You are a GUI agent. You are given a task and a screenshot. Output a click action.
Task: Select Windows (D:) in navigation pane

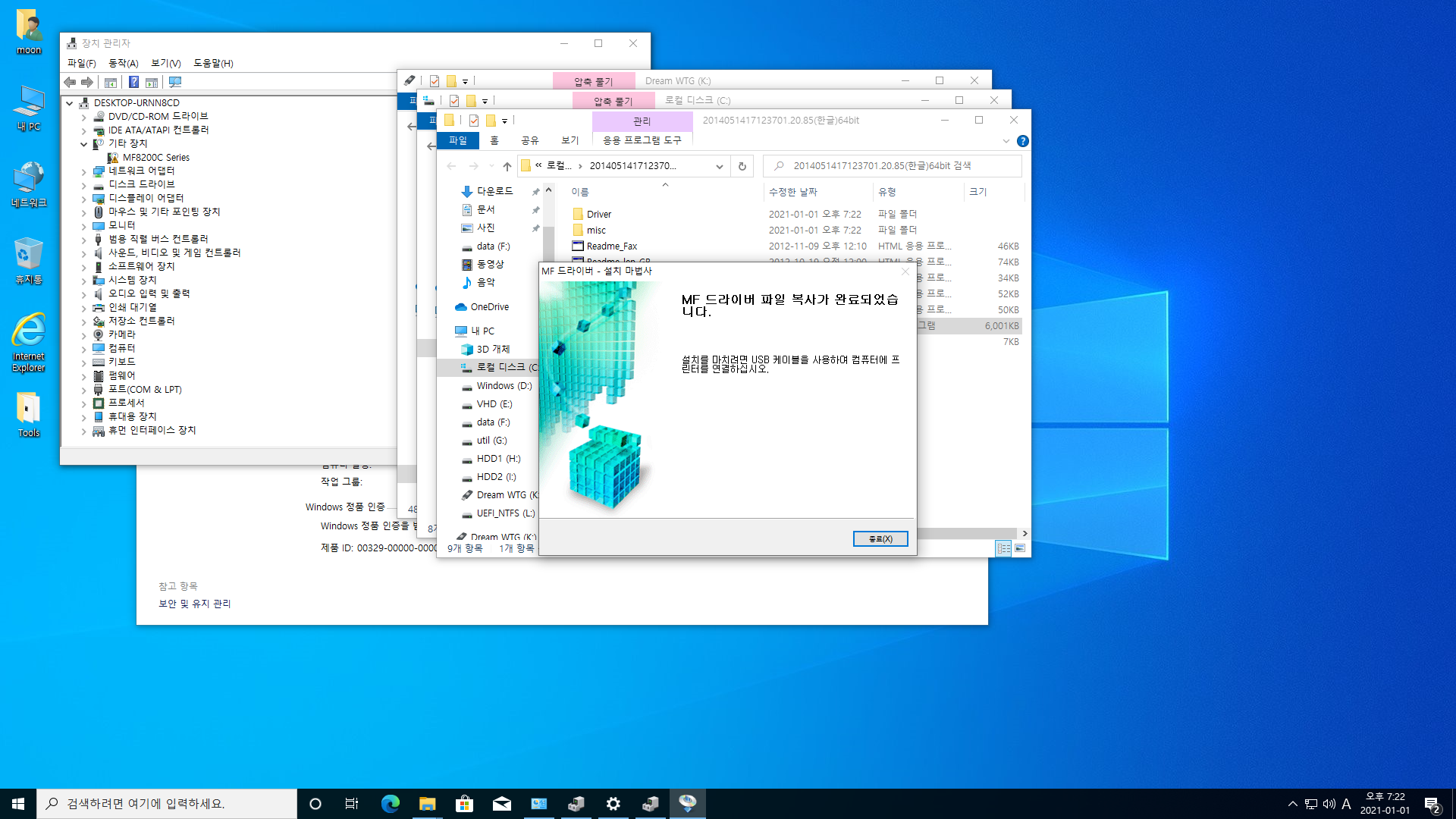[504, 386]
